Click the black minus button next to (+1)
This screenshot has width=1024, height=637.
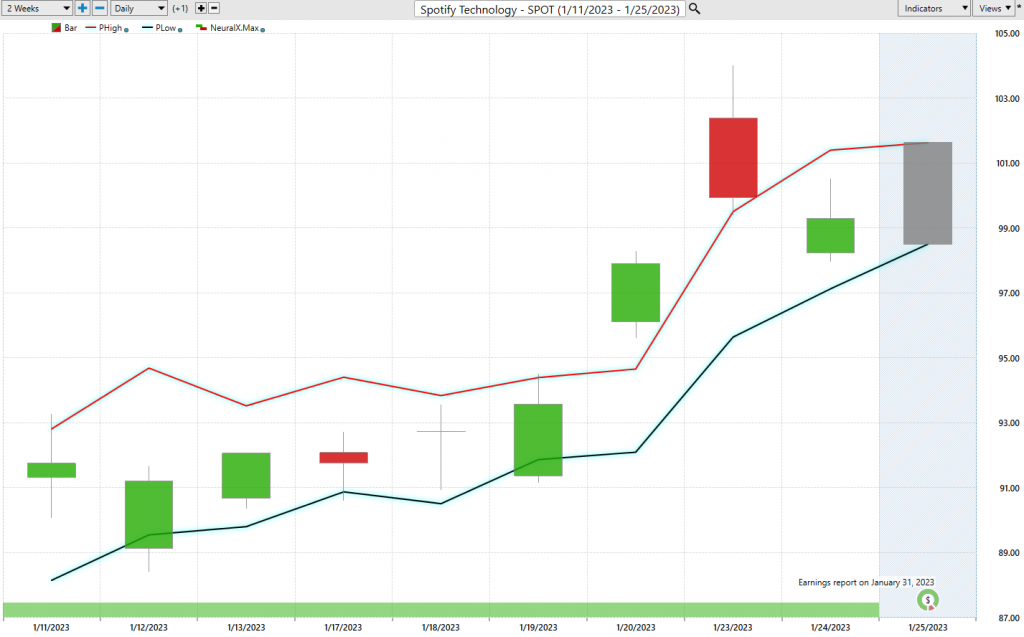tap(214, 8)
